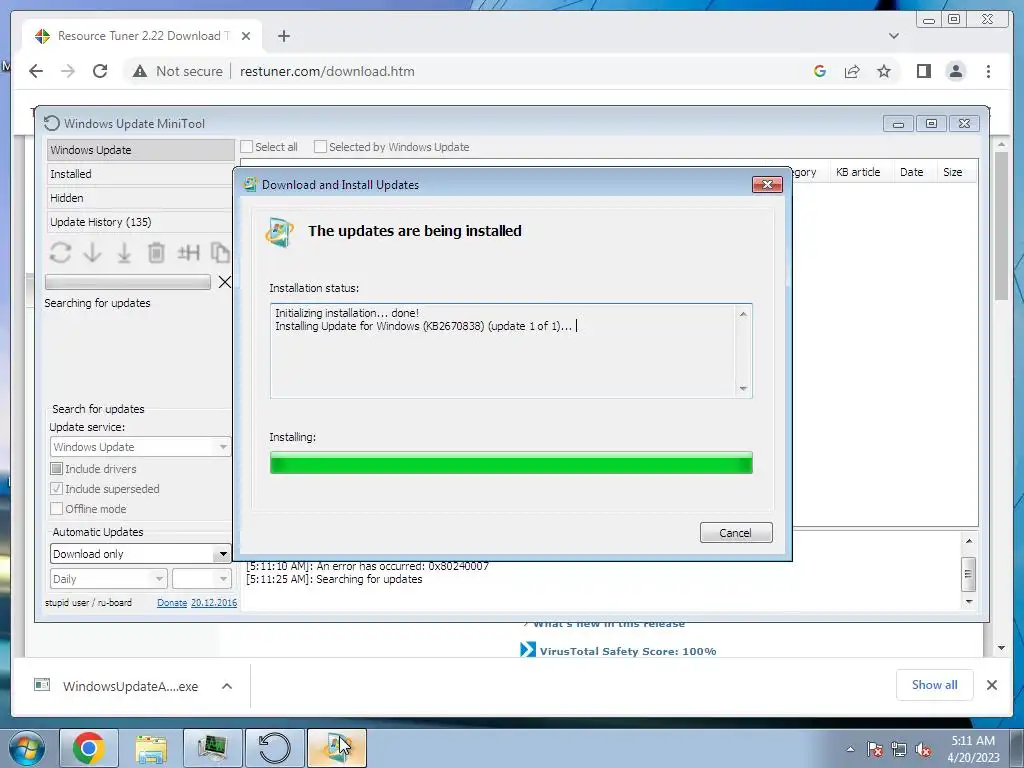Image resolution: width=1024 pixels, height=768 pixels.
Task: Toggle the Select all checkbox
Action: coord(247,147)
